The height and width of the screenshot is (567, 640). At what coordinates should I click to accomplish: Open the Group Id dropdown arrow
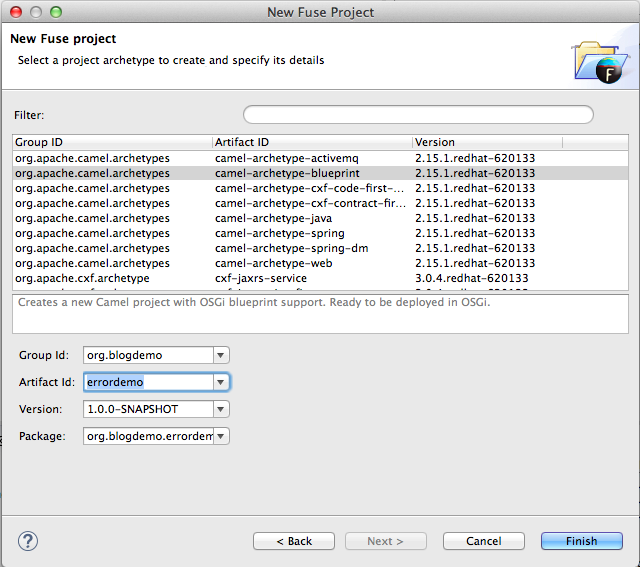221,355
